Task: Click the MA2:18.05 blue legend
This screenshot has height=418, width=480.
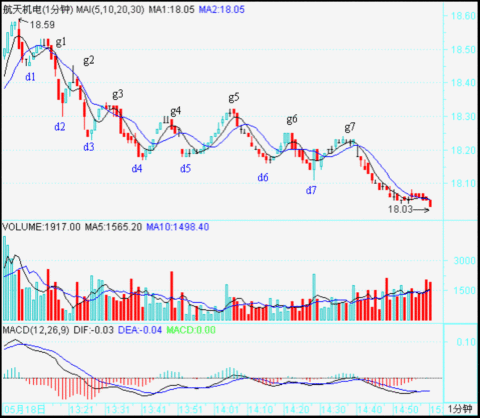Action: coord(222,9)
